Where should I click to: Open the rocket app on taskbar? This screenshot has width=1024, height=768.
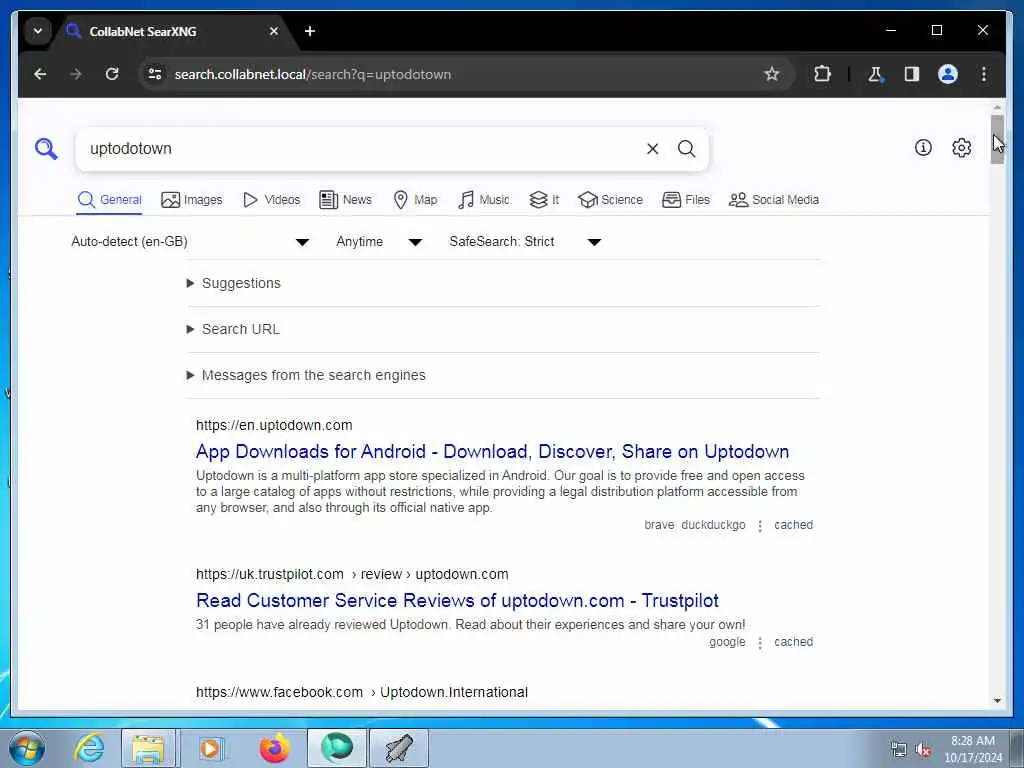point(399,748)
